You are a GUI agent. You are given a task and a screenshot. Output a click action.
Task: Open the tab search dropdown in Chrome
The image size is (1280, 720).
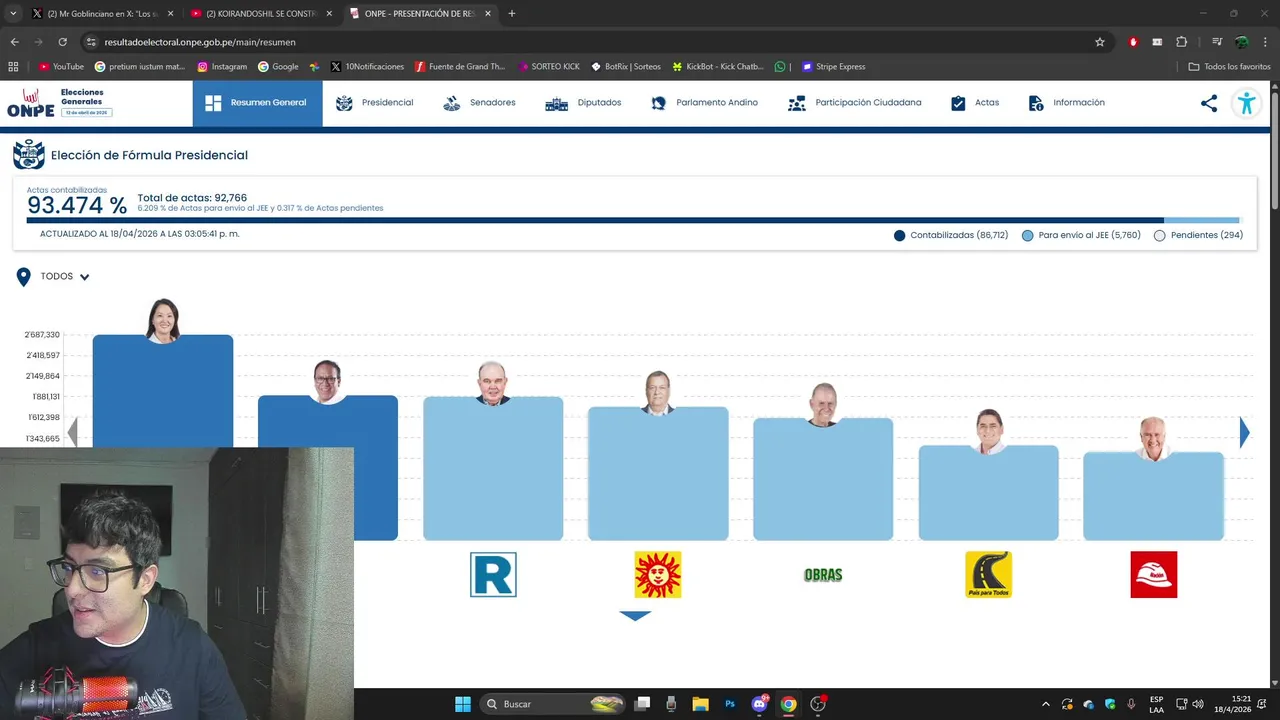(13, 14)
